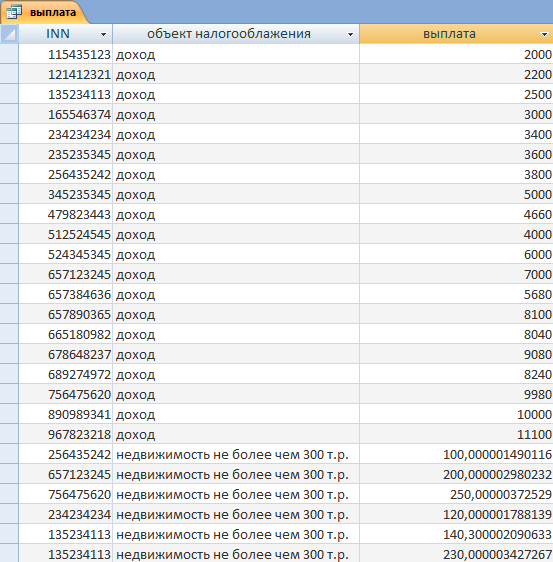Click INN cell 115435123
553x562 pixels.
66,54
